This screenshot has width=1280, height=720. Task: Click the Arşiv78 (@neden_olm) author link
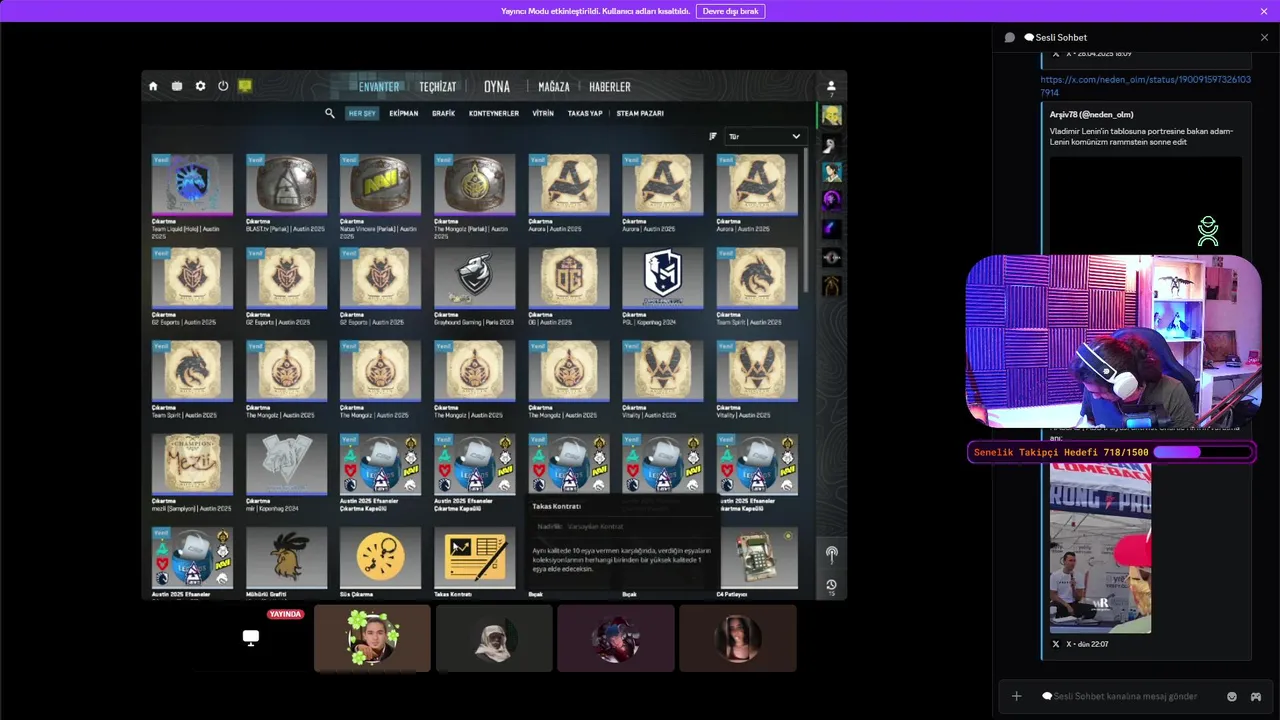pos(1091,114)
